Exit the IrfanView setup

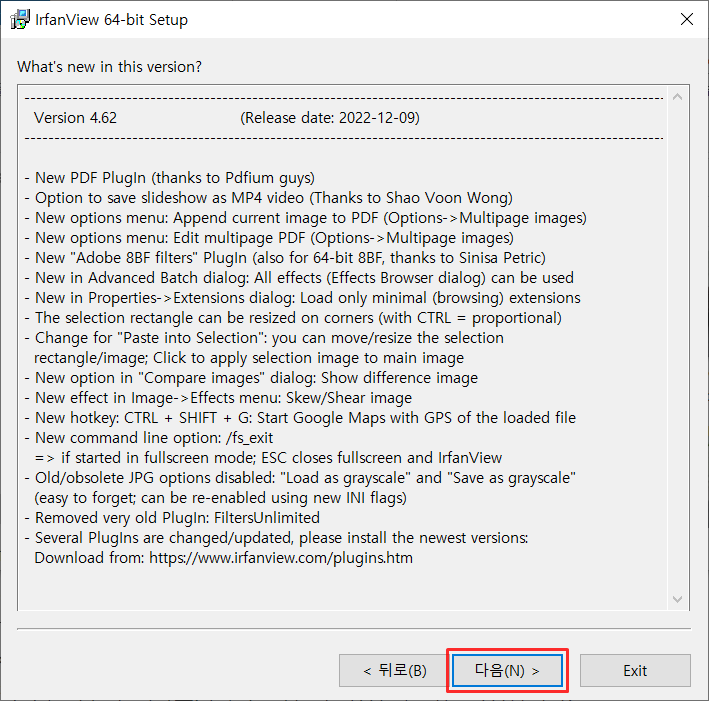click(635, 670)
